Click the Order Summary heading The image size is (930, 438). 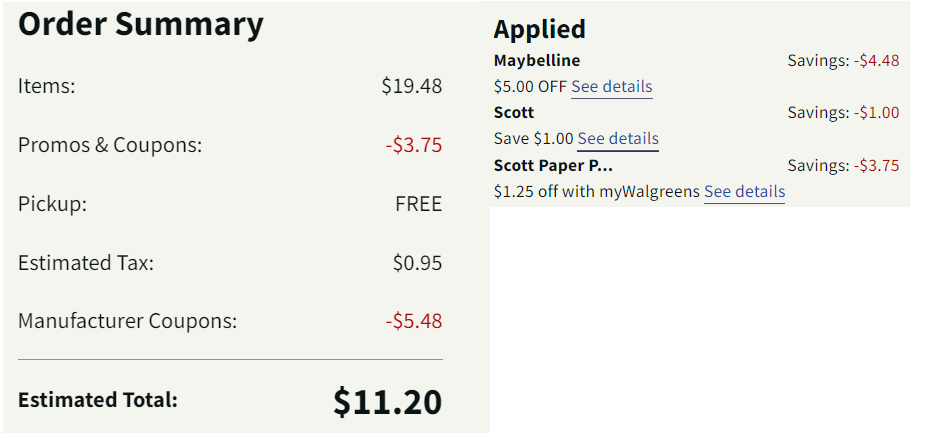[141, 25]
